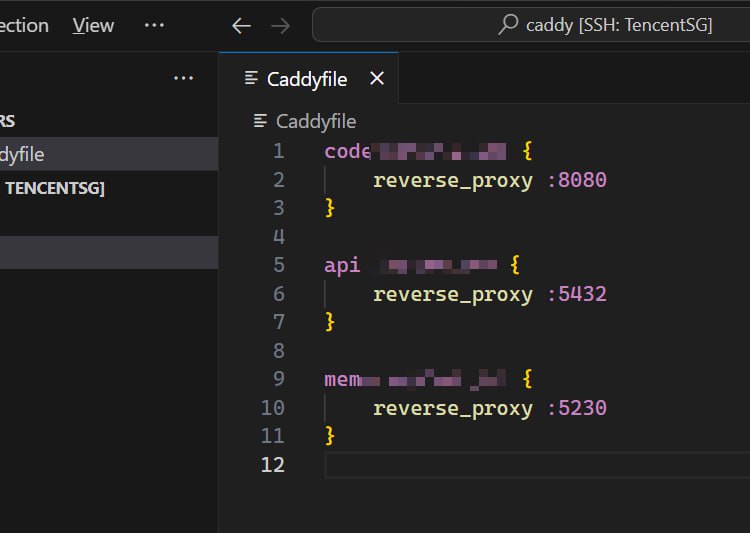Collapse the Open Editors section header
The height and width of the screenshot is (533, 750).
coord(8,121)
